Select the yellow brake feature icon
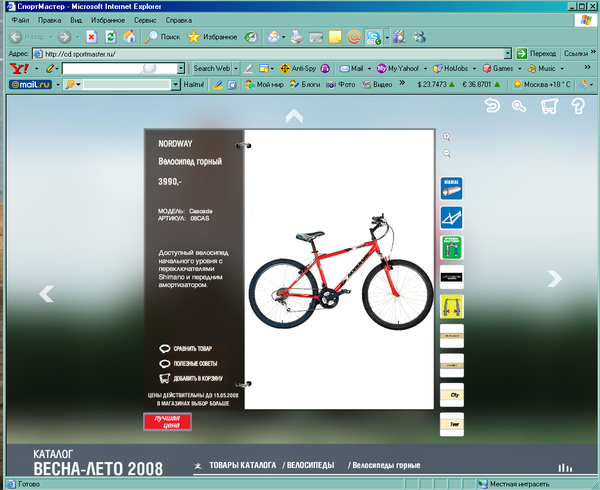 [x=452, y=306]
